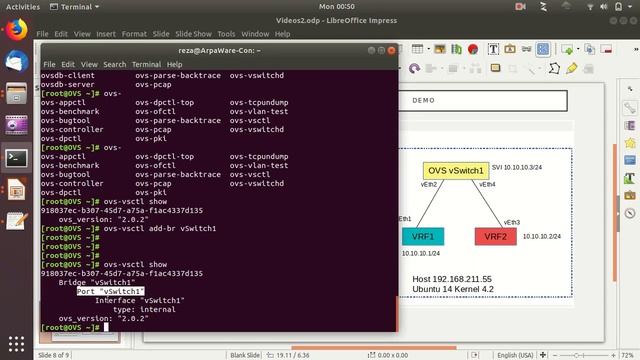Open Thunderbird mail from the dock
The width and height of the screenshot is (640, 360).
(16, 62)
